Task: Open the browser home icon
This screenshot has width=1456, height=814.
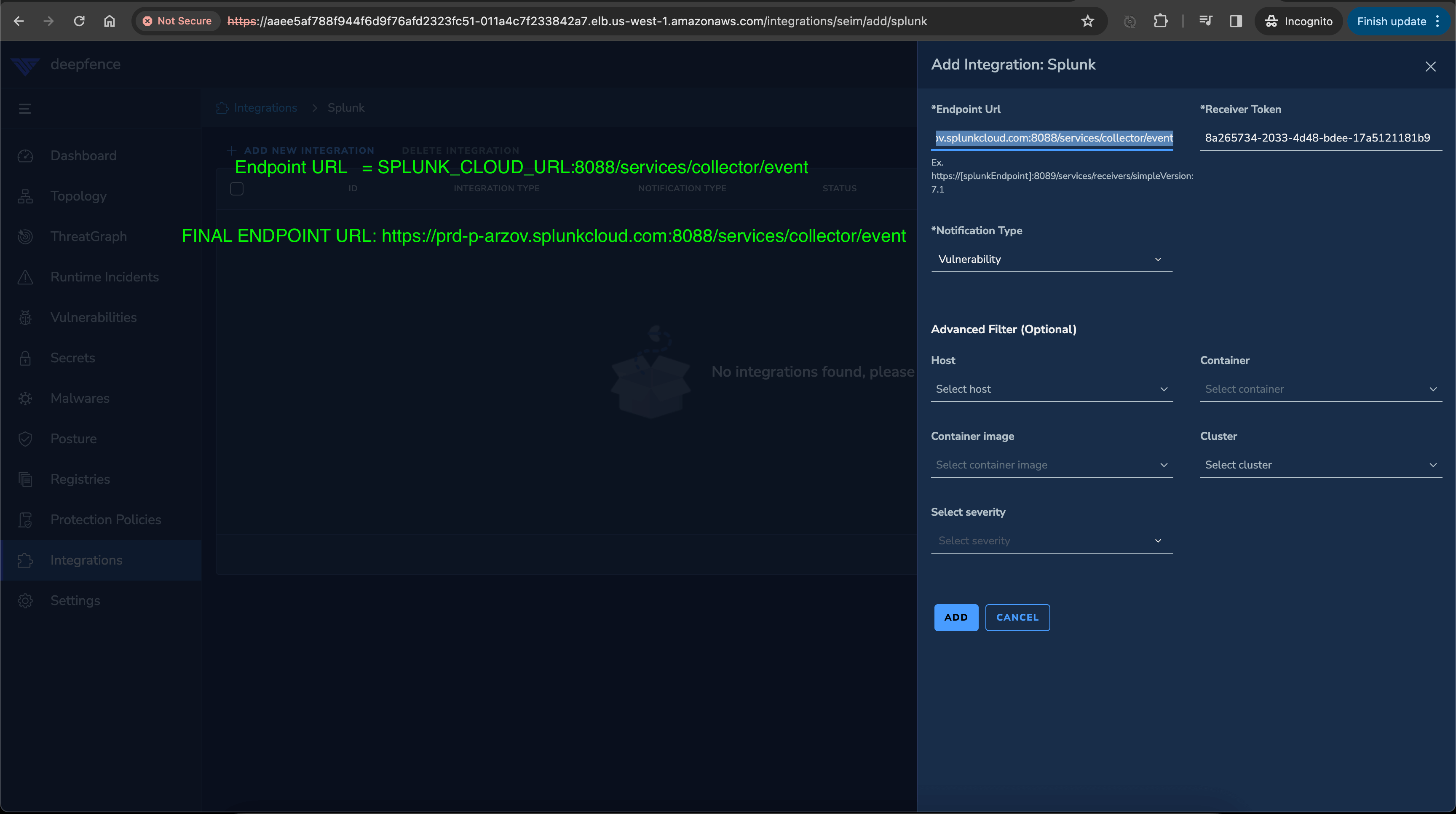Action: pyautogui.click(x=110, y=21)
